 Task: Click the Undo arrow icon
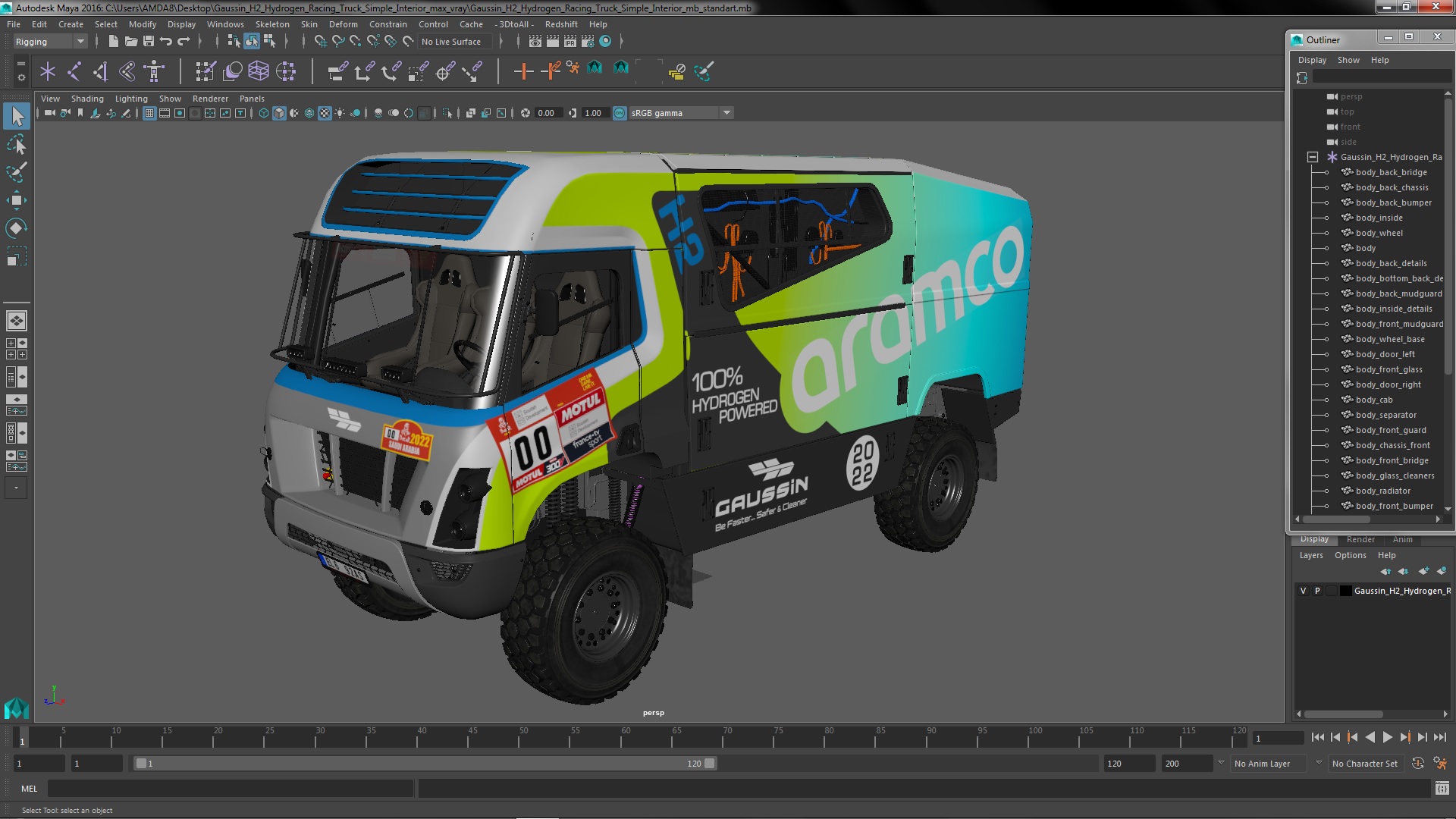coord(166,41)
